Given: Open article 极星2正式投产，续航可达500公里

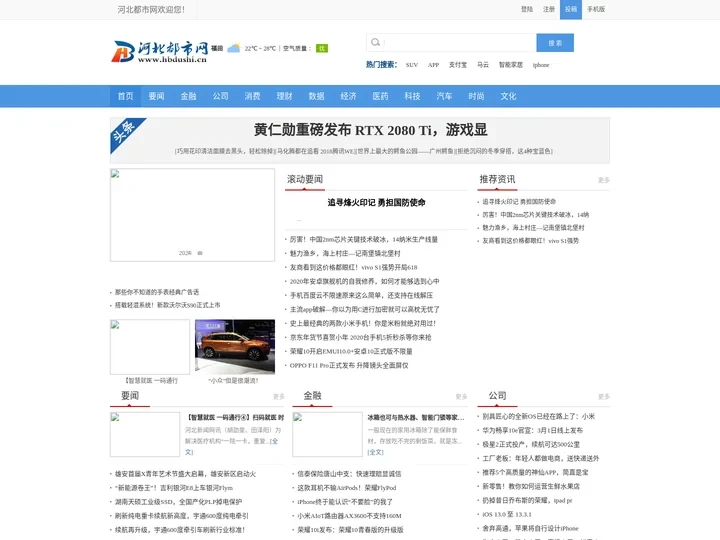Looking at the screenshot, I should coord(531,444).
